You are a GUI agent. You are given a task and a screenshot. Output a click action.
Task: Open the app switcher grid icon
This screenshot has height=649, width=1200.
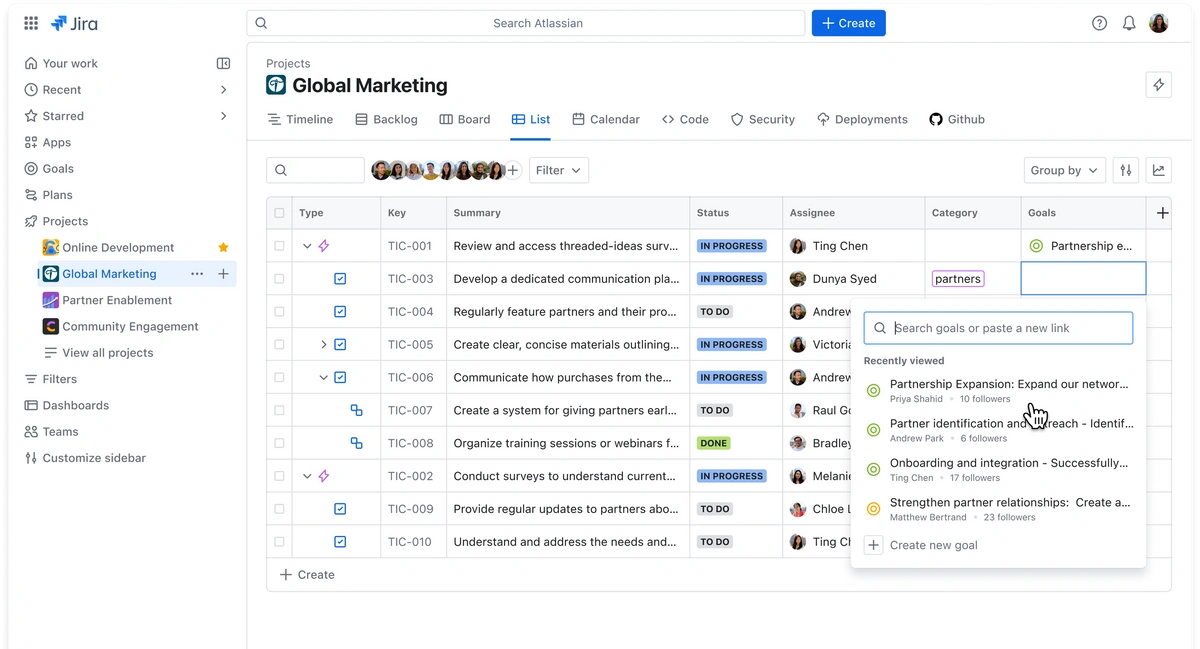pyautogui.click(x=30, y=22)
